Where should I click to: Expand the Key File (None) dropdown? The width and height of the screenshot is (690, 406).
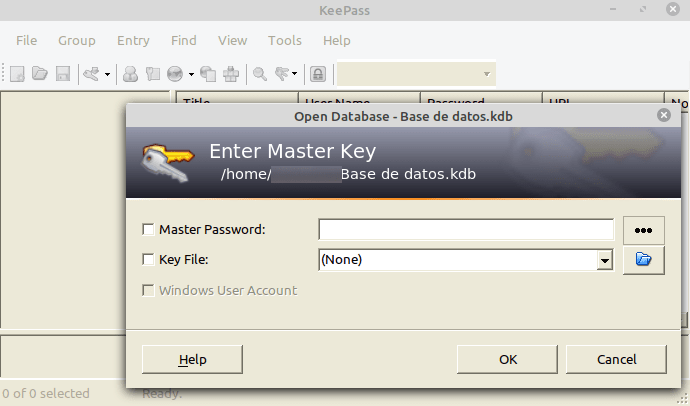pos(605,260)
